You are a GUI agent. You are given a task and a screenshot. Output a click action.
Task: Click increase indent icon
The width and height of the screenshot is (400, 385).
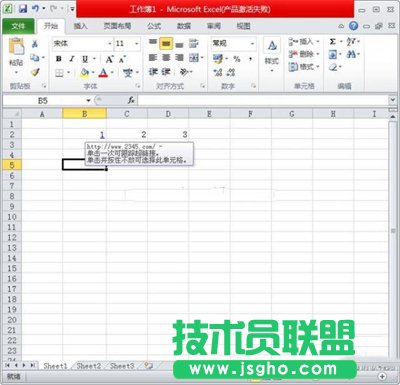(166, 72)
